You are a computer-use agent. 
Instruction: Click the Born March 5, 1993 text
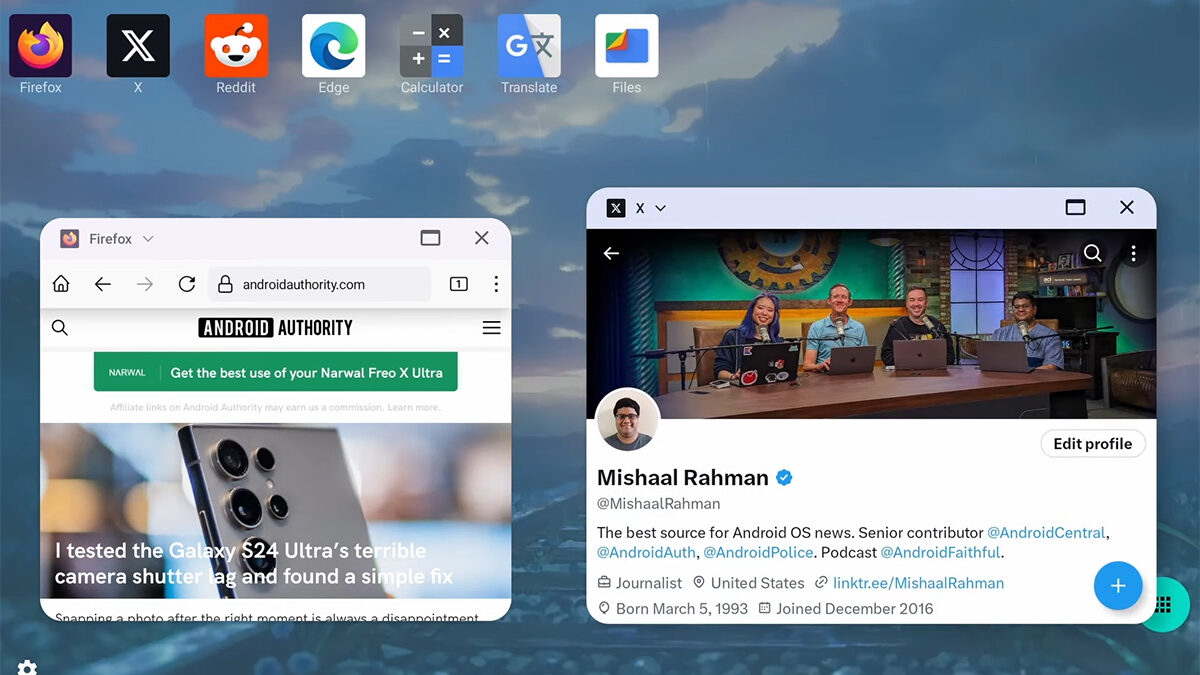(682, 608)
